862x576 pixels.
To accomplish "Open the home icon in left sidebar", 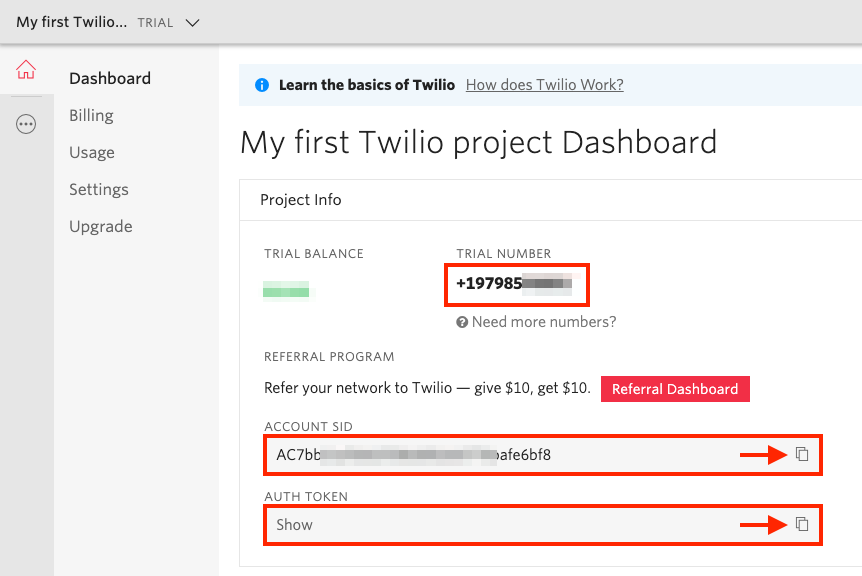I will click(x=26, y=70).
